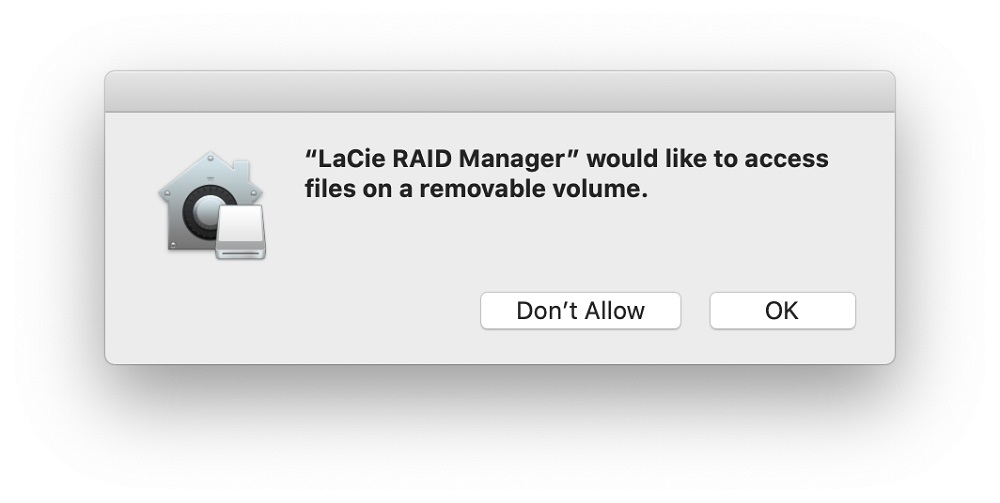Click the word "Don't" on the left button

pos(547,310)
